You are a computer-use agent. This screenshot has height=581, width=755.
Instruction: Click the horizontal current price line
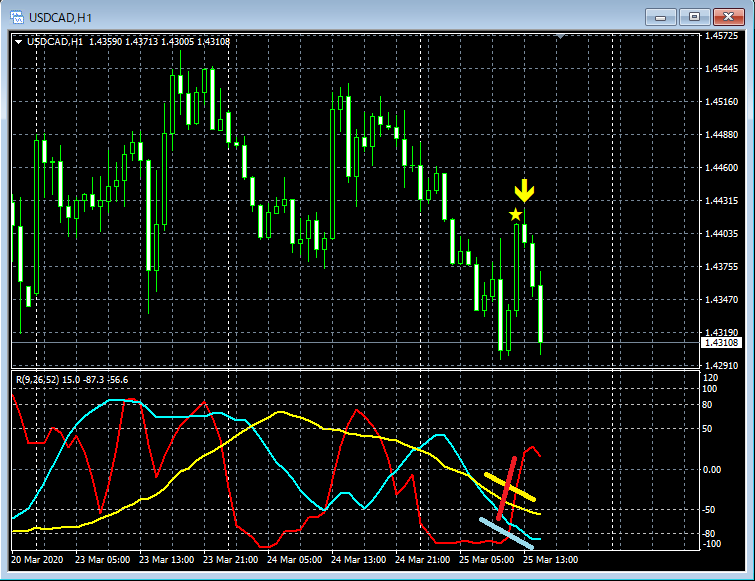355,343
